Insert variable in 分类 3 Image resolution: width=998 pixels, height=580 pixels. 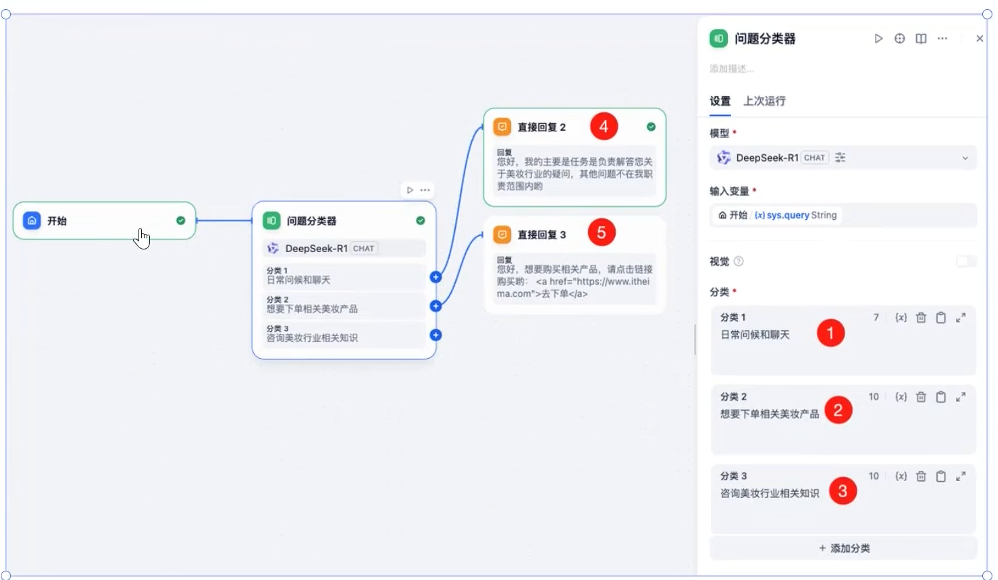click(x=901, y=476)
